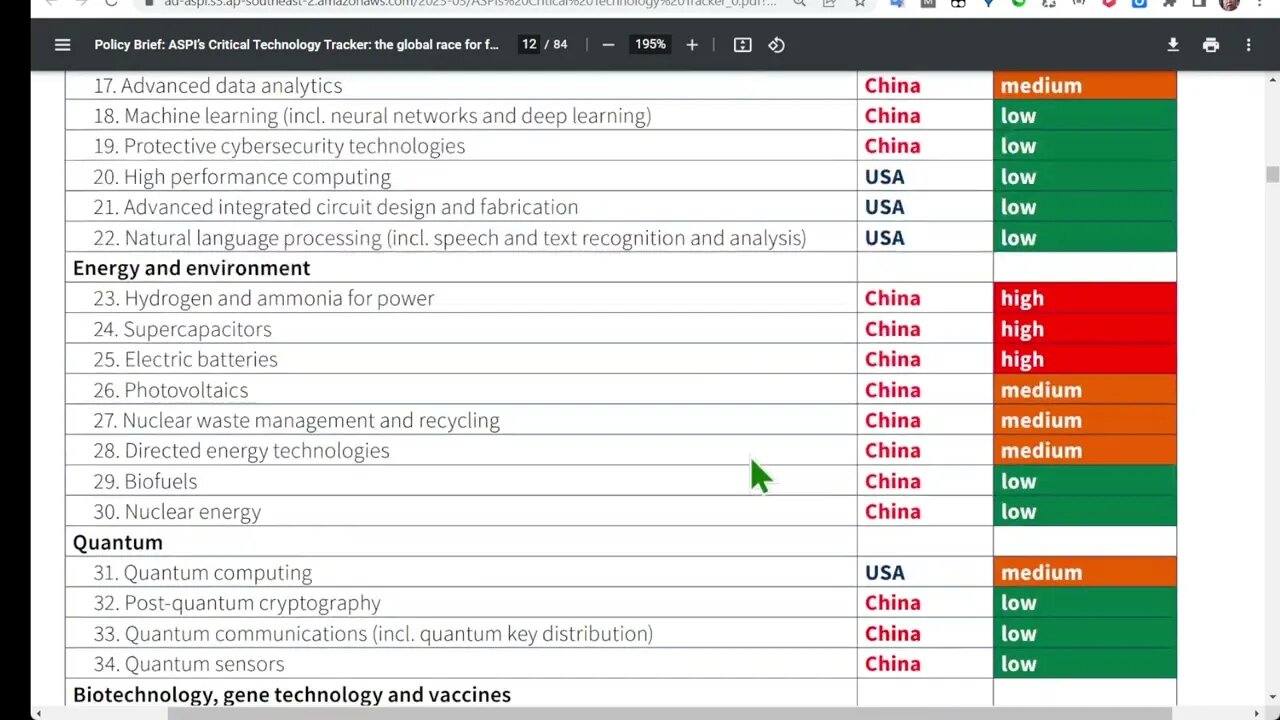
Task: Select '21. Advanced integrated circuit design and fabrication'
Action: tap(336, 207)
